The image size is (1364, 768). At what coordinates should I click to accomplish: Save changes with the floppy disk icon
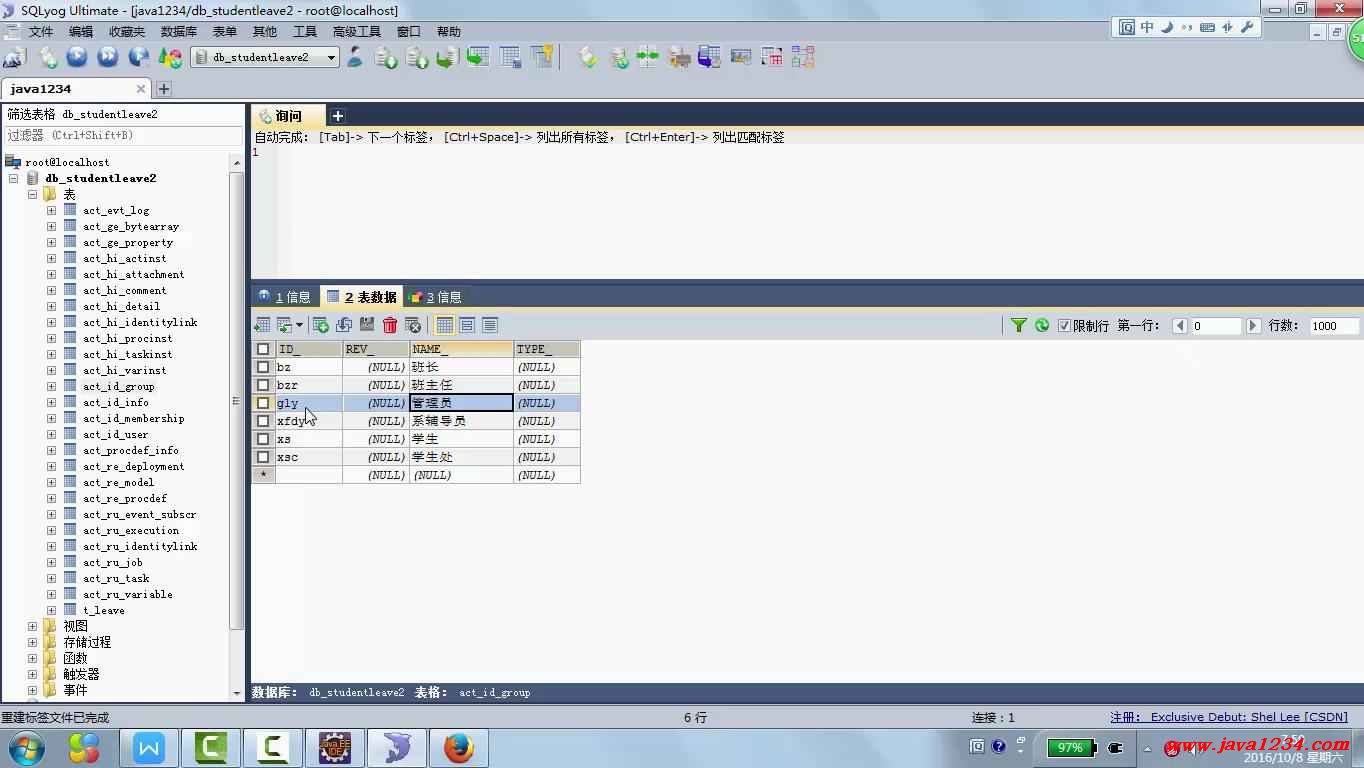pos(367,325)
